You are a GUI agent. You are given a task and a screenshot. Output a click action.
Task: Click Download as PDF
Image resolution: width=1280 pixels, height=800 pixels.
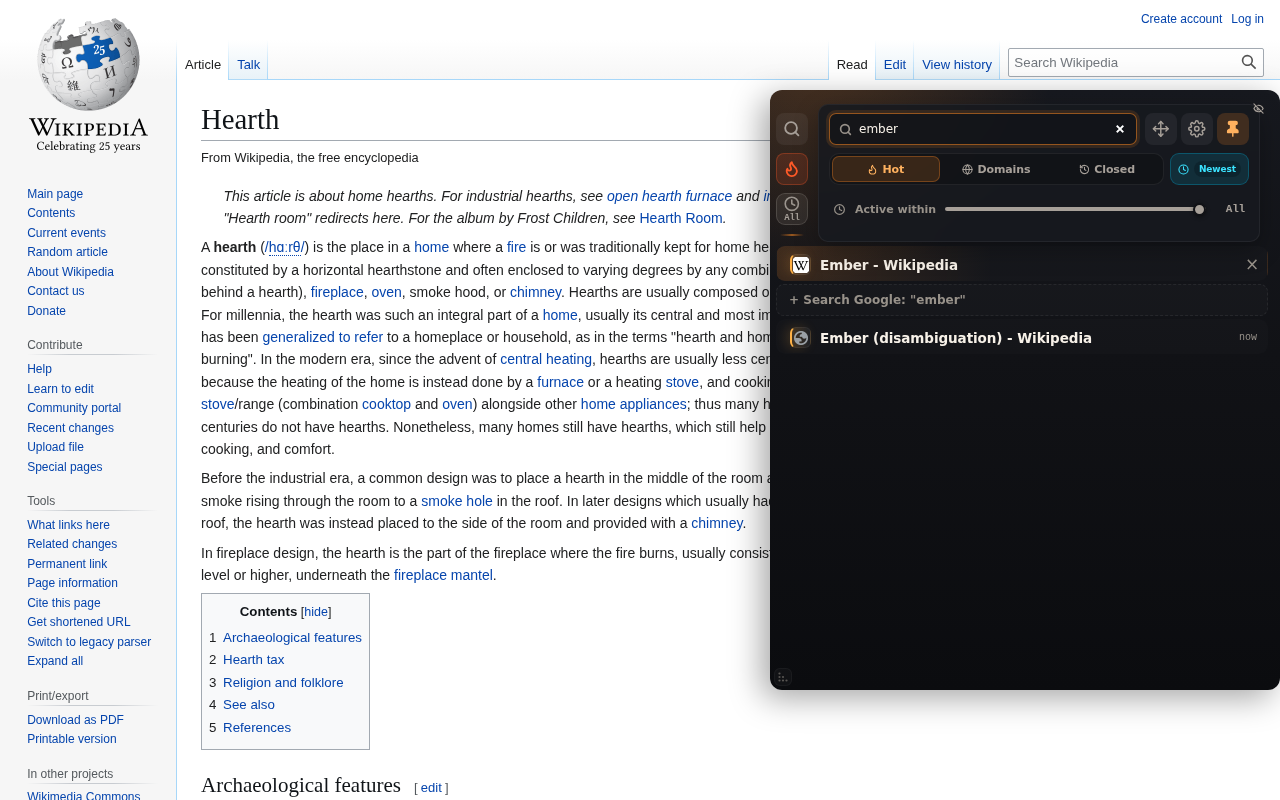pyautogui.click(x=75, y=720)
